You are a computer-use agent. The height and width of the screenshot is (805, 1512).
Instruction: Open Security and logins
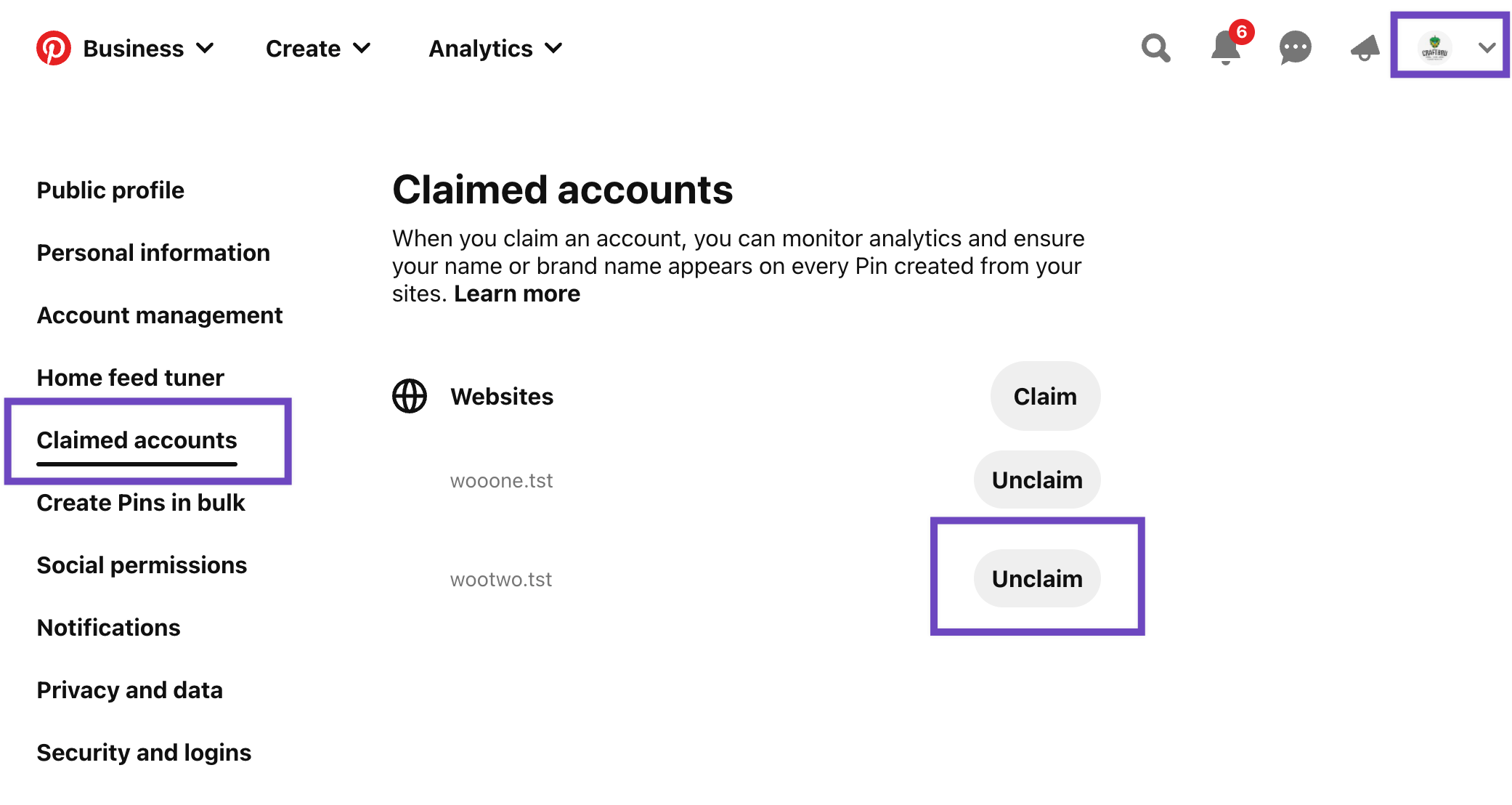(144, 752)
